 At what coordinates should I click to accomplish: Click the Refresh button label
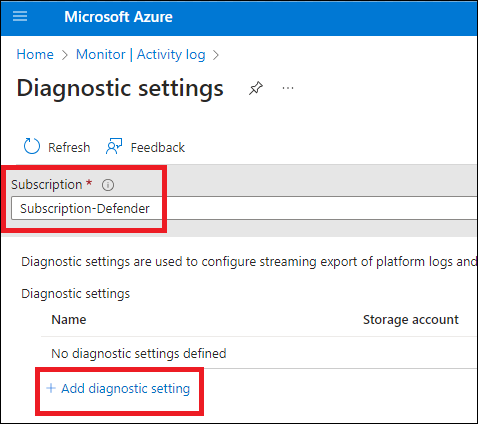(x=69, y=147)
